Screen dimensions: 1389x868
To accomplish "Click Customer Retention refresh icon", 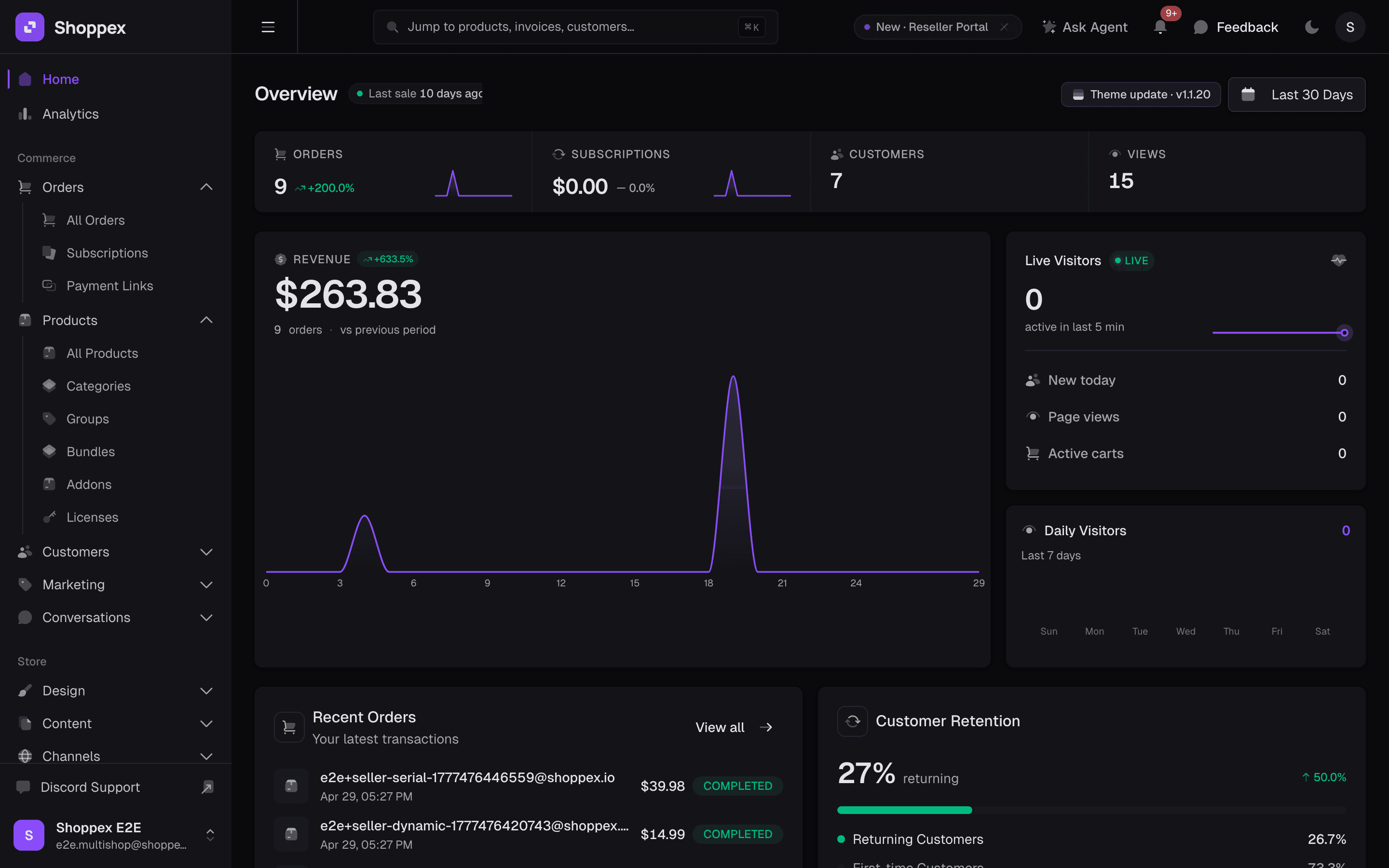I will (852, 721).
